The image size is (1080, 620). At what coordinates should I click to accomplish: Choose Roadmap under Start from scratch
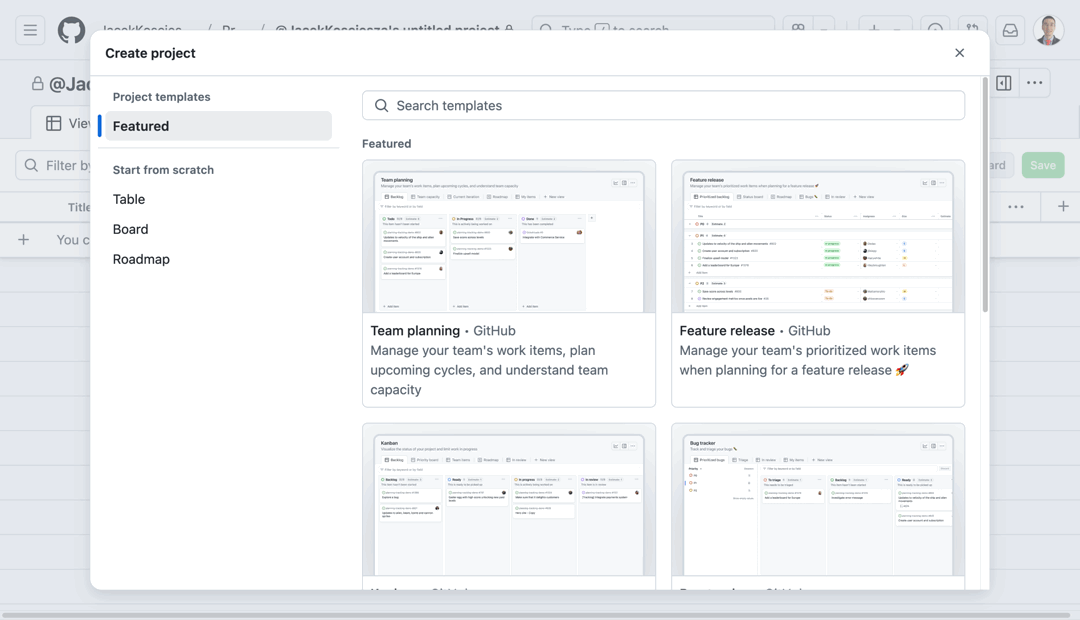coord(141,259)
